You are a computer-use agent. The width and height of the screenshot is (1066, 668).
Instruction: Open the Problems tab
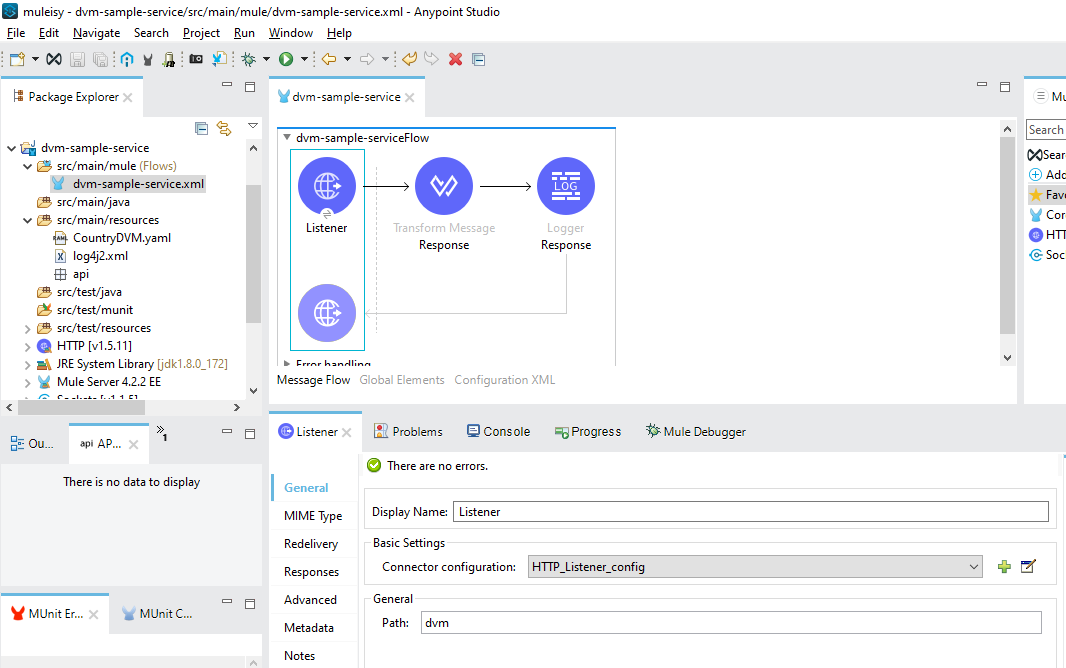point(409,432)
